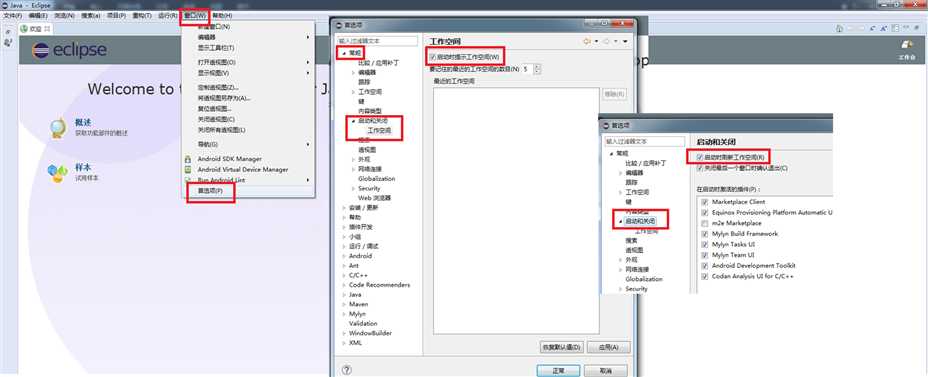
Task: Toggle 启动时刷新工作空间(R) checkbox
Action: pyautogui.click(x=700, y=157)
